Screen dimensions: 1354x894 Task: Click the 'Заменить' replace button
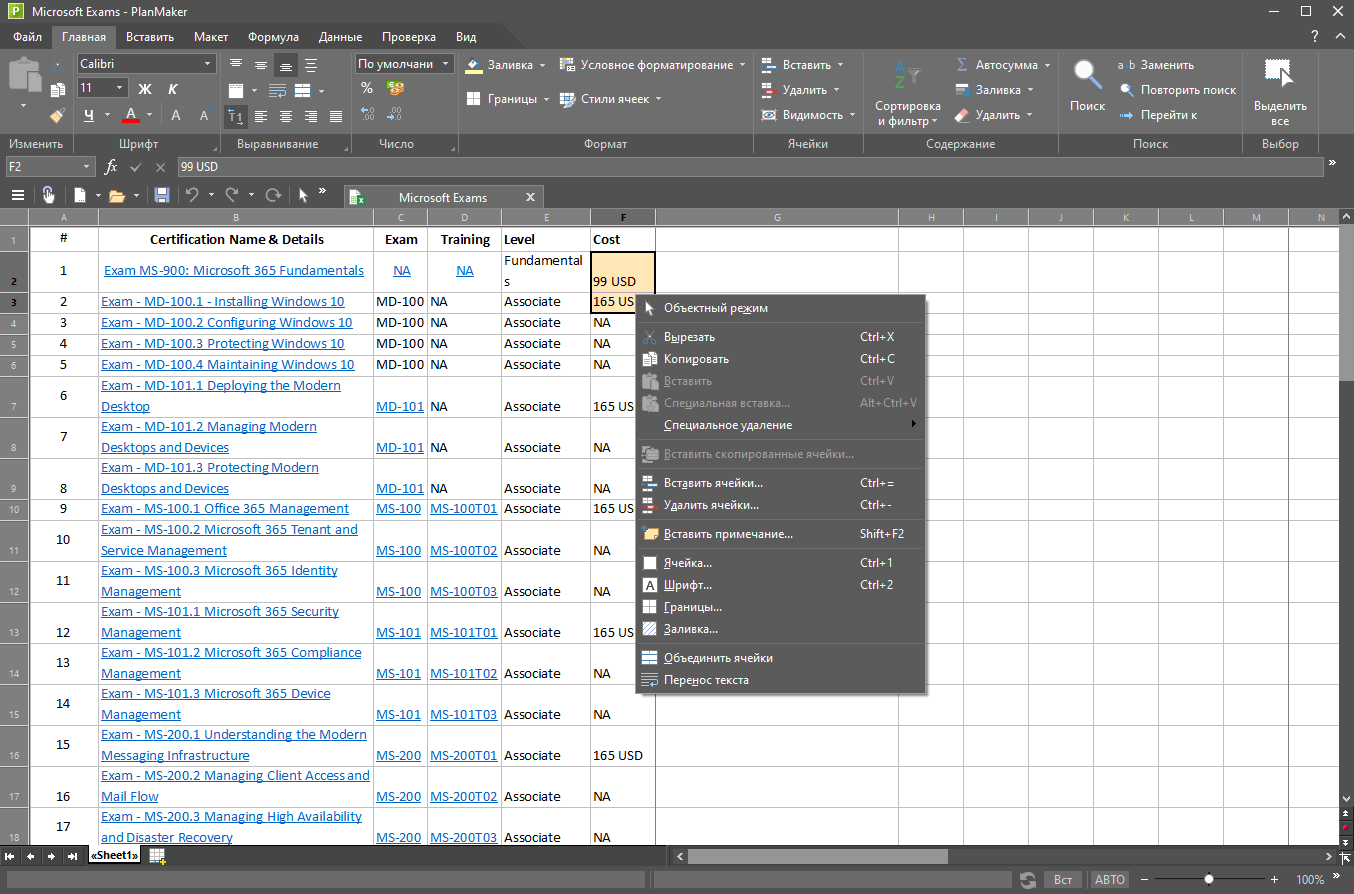[1167, 65]
